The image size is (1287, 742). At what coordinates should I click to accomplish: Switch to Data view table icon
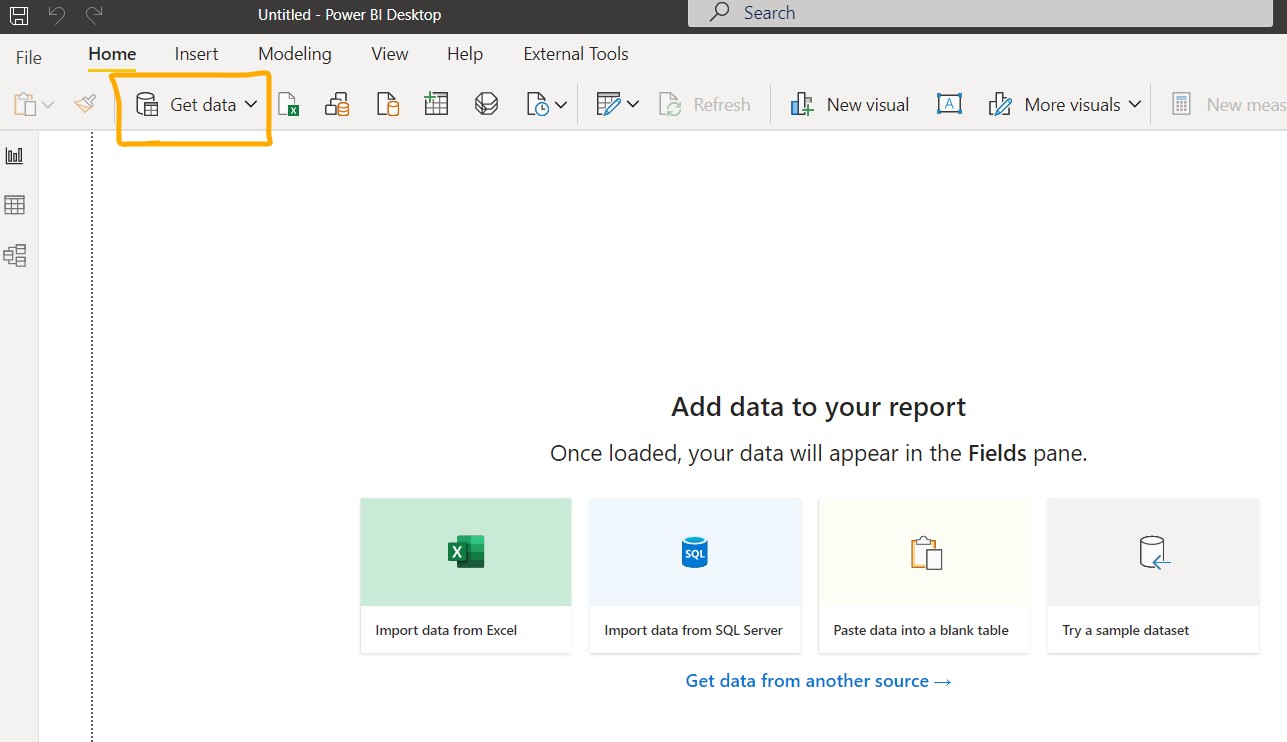[15, 205]
